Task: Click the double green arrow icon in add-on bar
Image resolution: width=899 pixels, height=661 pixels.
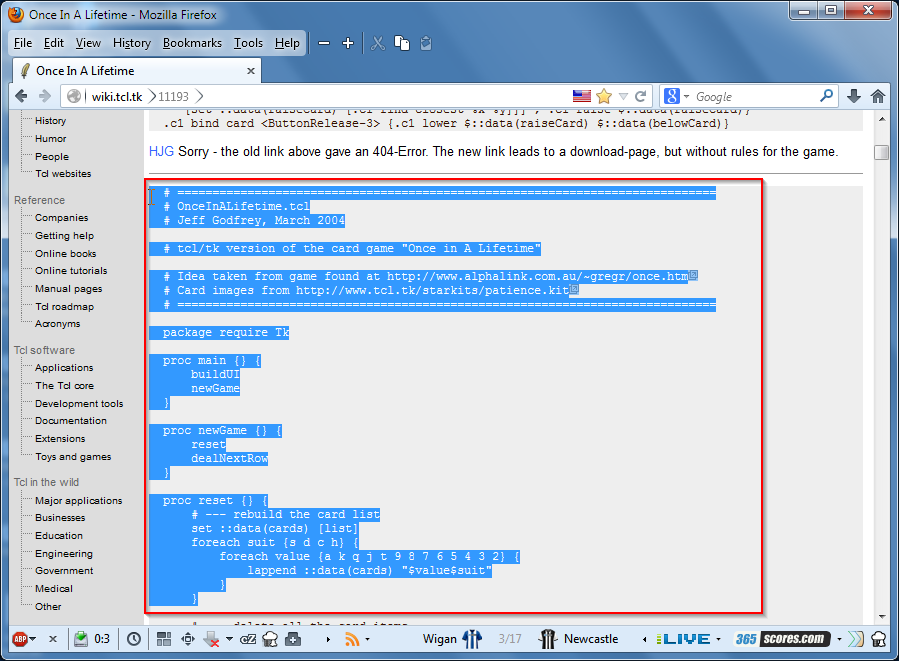Action: click(855, 639)
